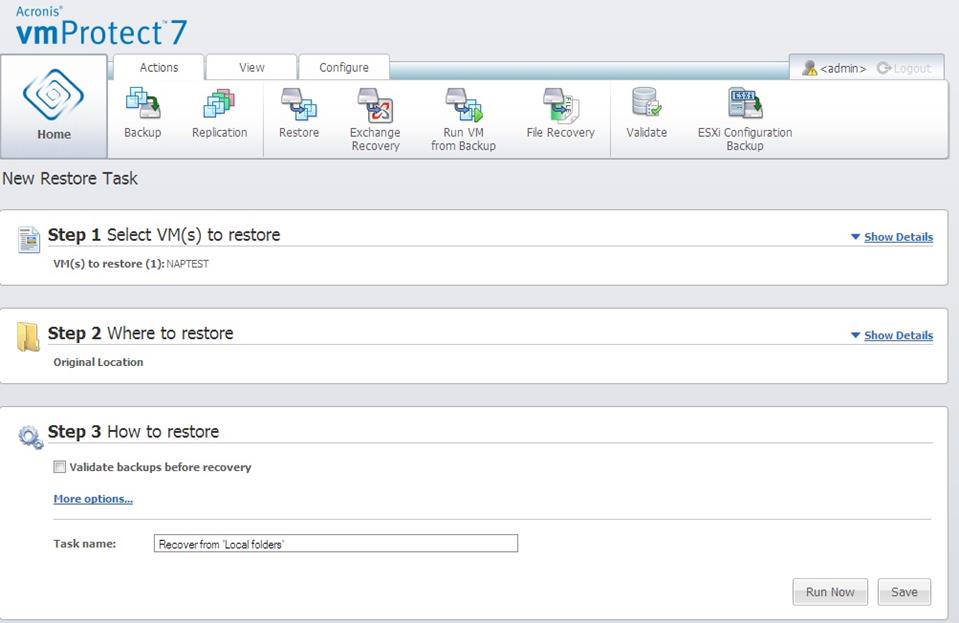This screenshot has width=959, height=623.
Task: Choose the Validate toolbar icon
Action: click(646, 102)
